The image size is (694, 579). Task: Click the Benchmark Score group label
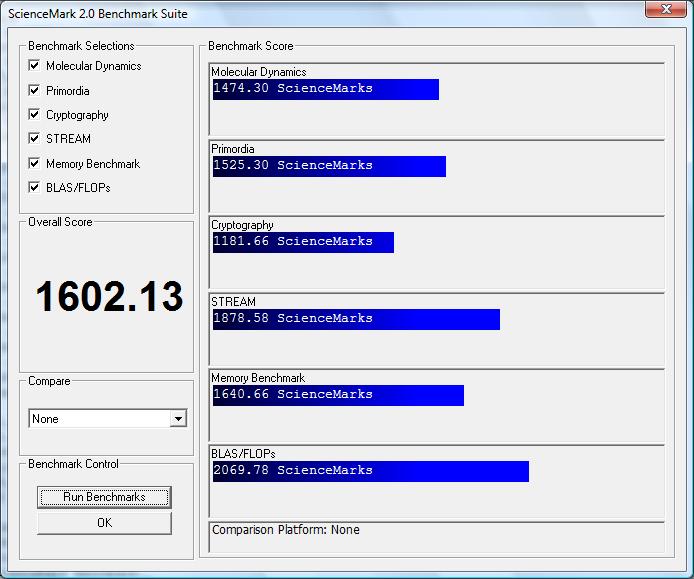pyautogui.click(x=251, y=46)
